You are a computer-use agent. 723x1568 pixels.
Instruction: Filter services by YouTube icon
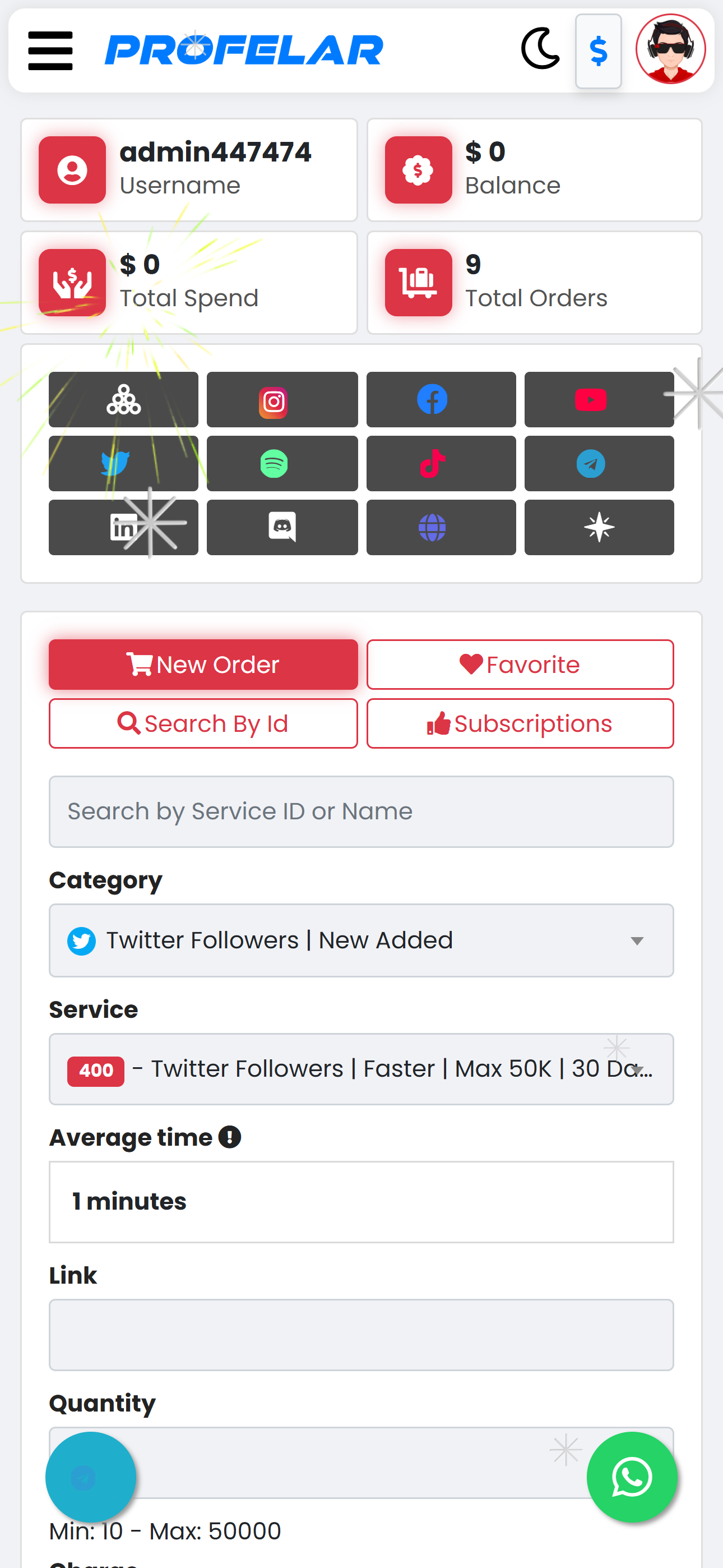click(599, 400)
